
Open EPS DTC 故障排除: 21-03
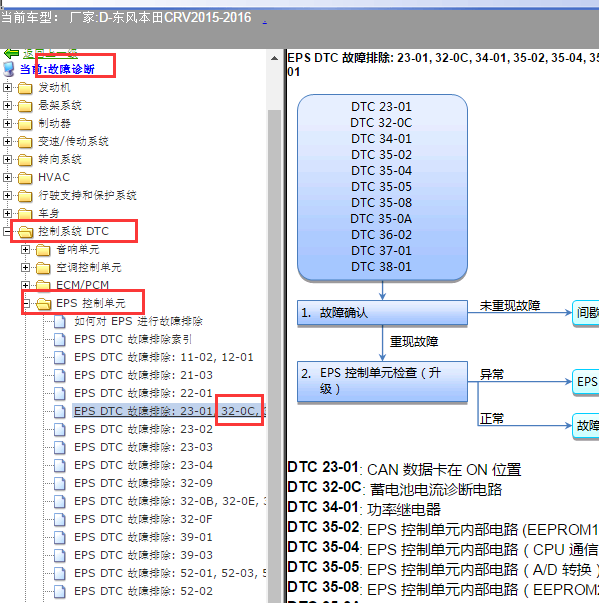point(143,375)
